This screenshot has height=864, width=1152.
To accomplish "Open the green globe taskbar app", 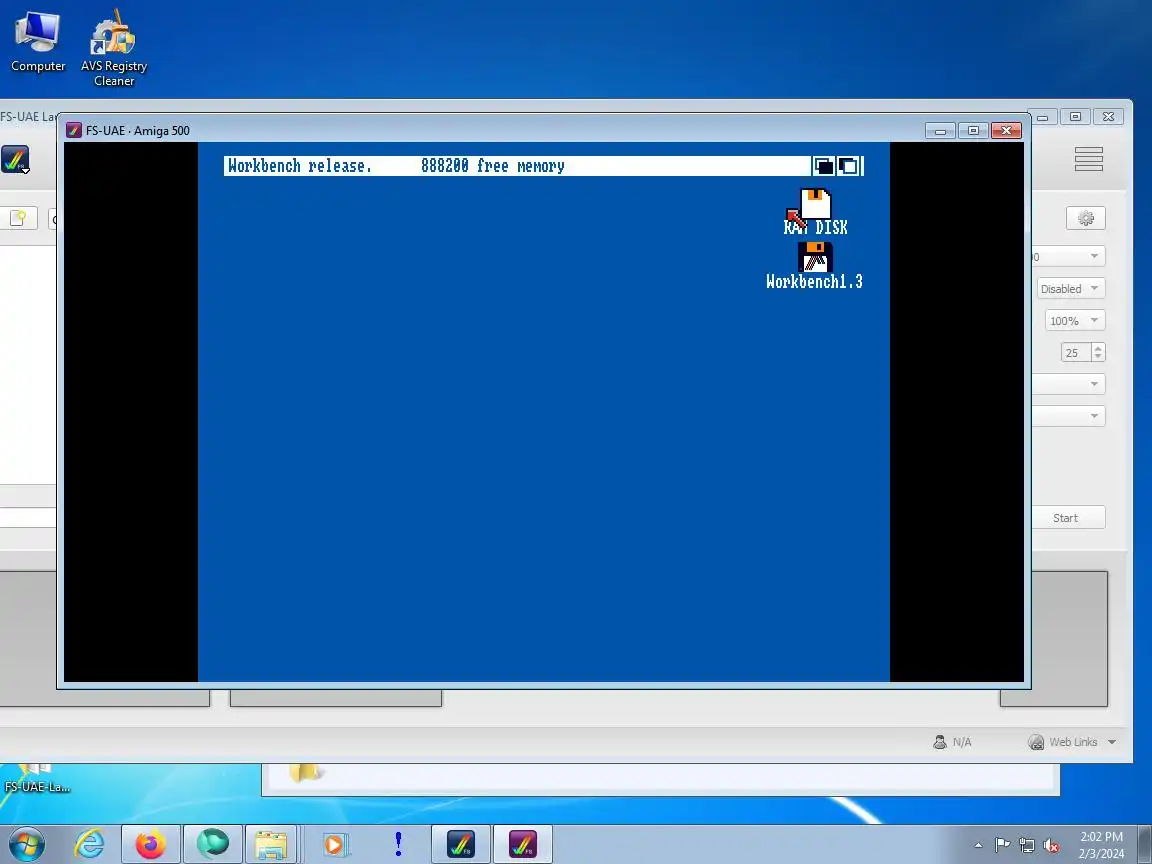I will (212, 844).
